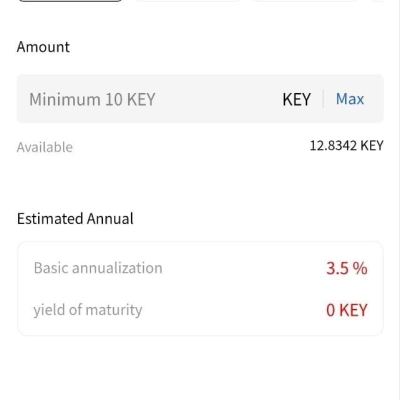
Task: Select the dark-outlined option at top edge
Action: [x=70, y=1]
